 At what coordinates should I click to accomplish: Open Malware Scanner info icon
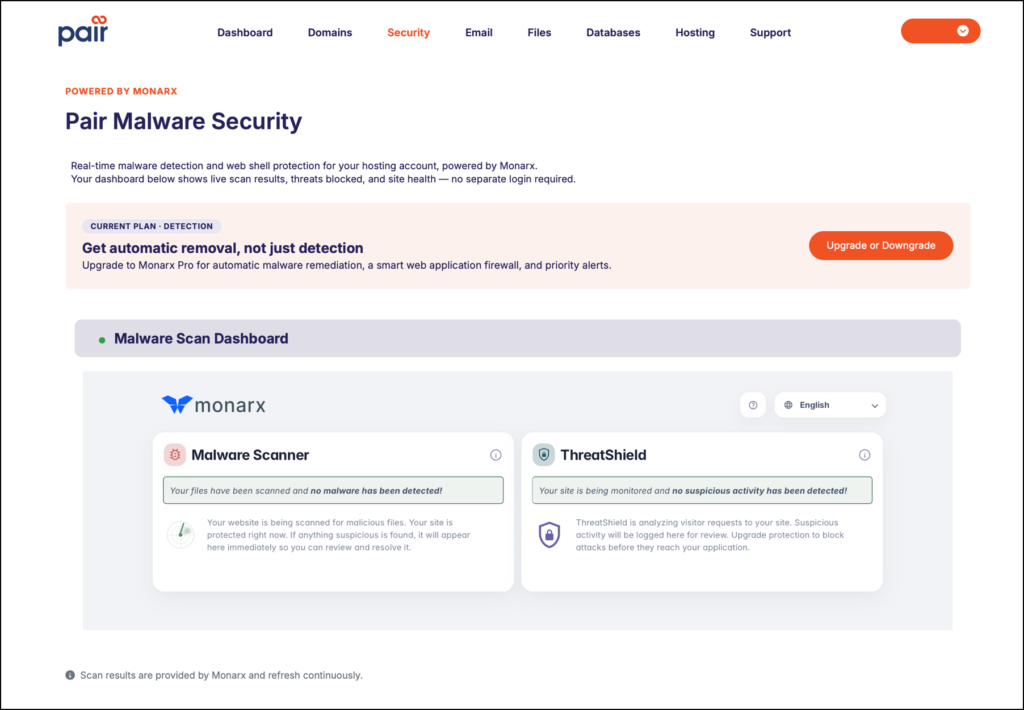point(496,455)
